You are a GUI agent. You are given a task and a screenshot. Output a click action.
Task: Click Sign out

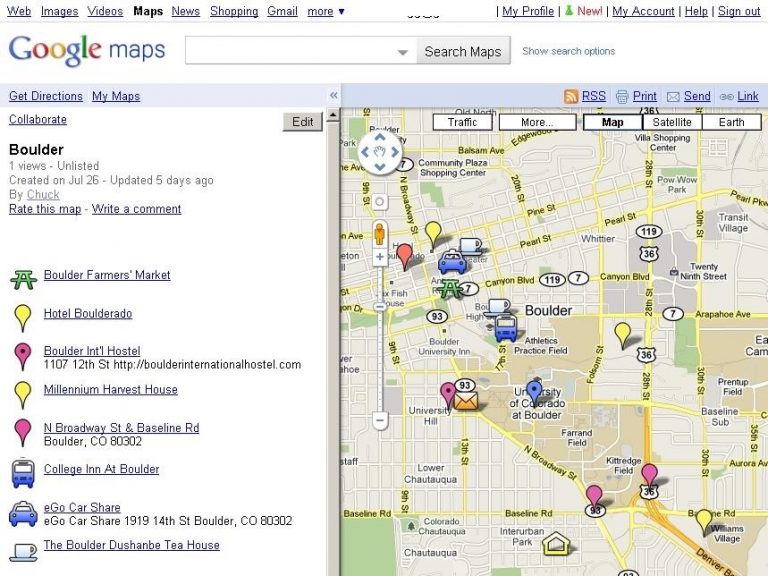[739, 11]
